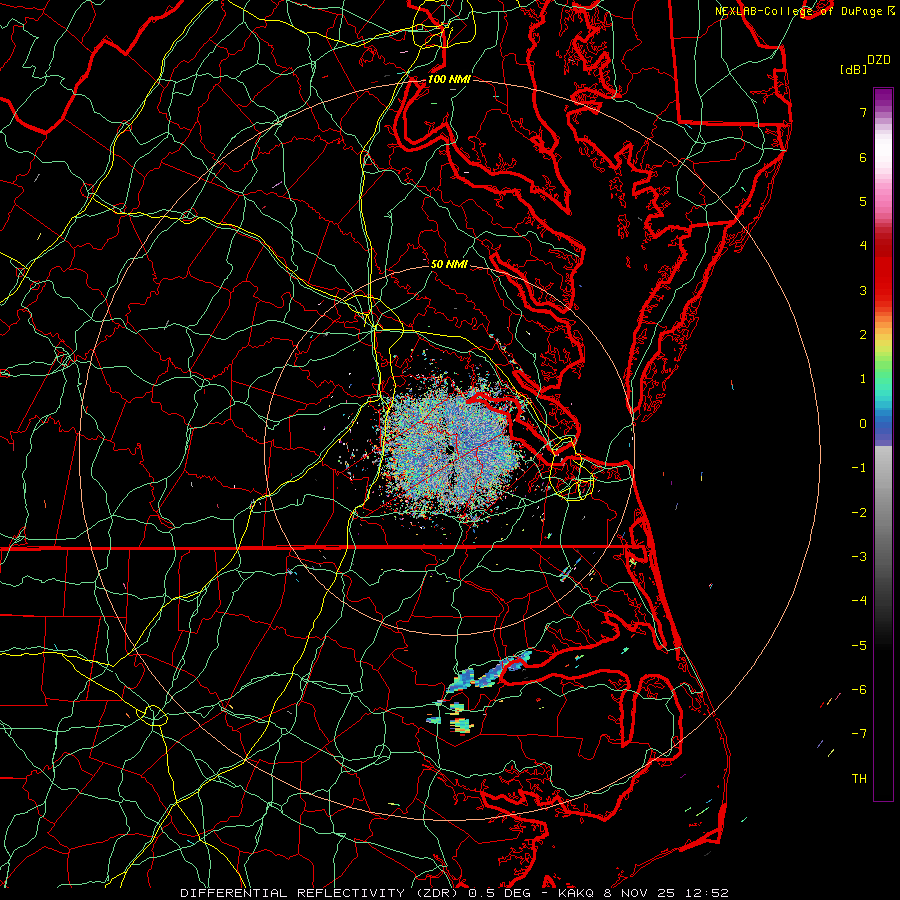Click the TH threshold label on scale
The image size is (900, 900).
859,778
